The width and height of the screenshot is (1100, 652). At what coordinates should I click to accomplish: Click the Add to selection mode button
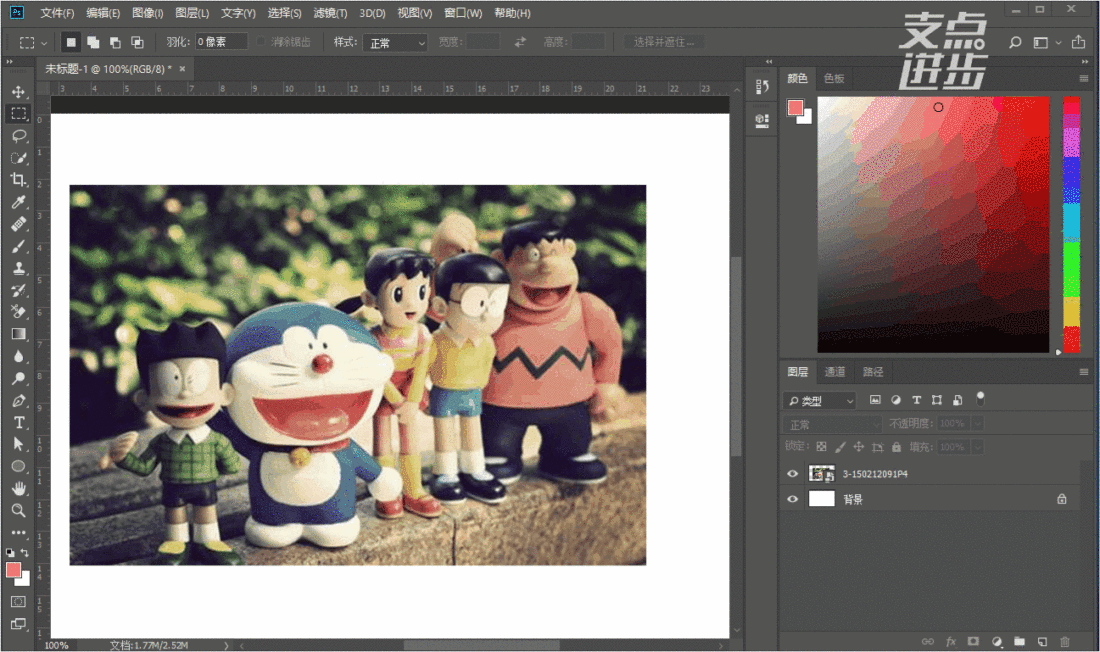93,42
